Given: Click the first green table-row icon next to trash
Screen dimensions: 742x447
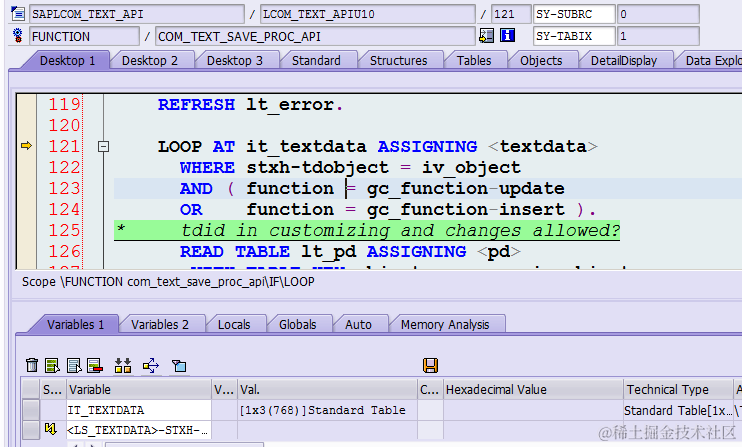Looking at the screenshot, I should coord(52,365).
